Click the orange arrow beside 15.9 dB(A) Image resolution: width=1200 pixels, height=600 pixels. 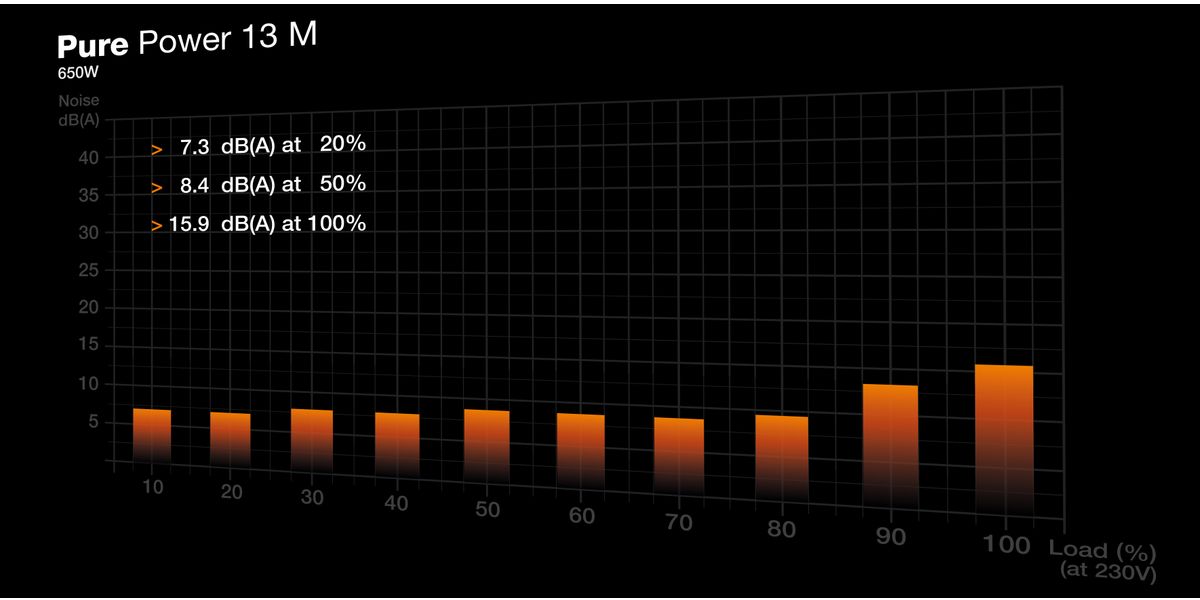156,225
